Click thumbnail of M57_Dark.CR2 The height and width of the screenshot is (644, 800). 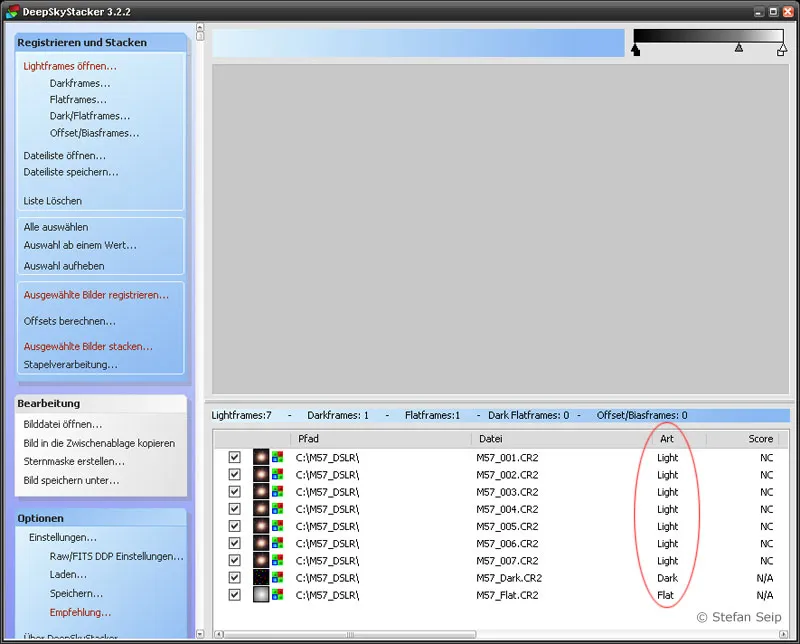[x=261, y=578]
